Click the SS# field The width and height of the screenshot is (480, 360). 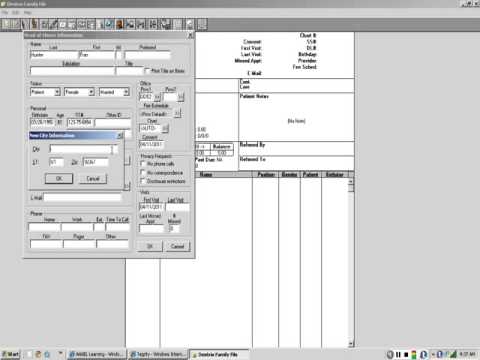(80, 123)
